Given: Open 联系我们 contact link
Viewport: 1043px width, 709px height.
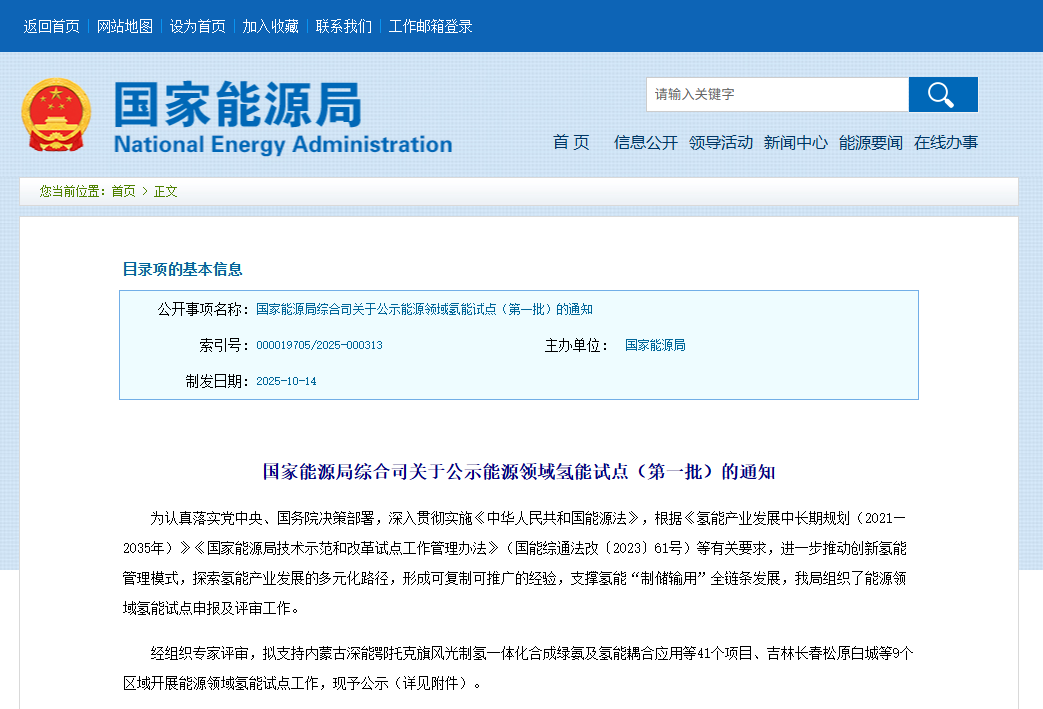Looking at the screenshot, I should pos(344,27).
